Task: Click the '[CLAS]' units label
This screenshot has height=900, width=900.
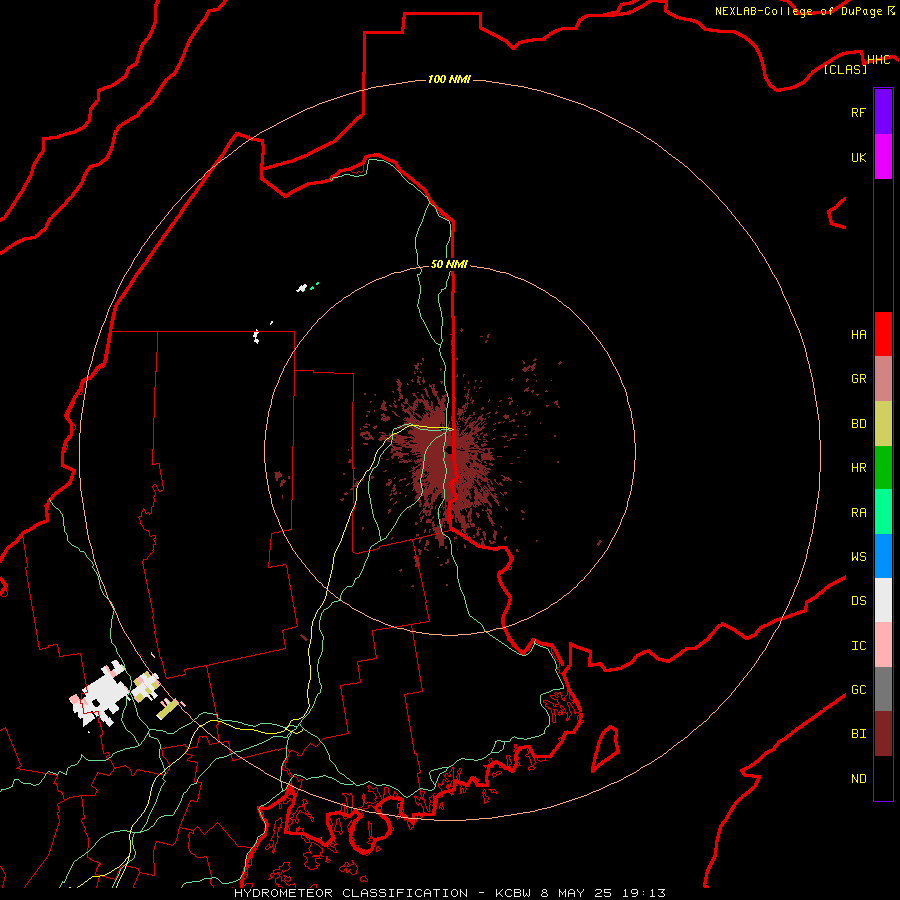Action: pyautogui.click(x=845, y=69)
